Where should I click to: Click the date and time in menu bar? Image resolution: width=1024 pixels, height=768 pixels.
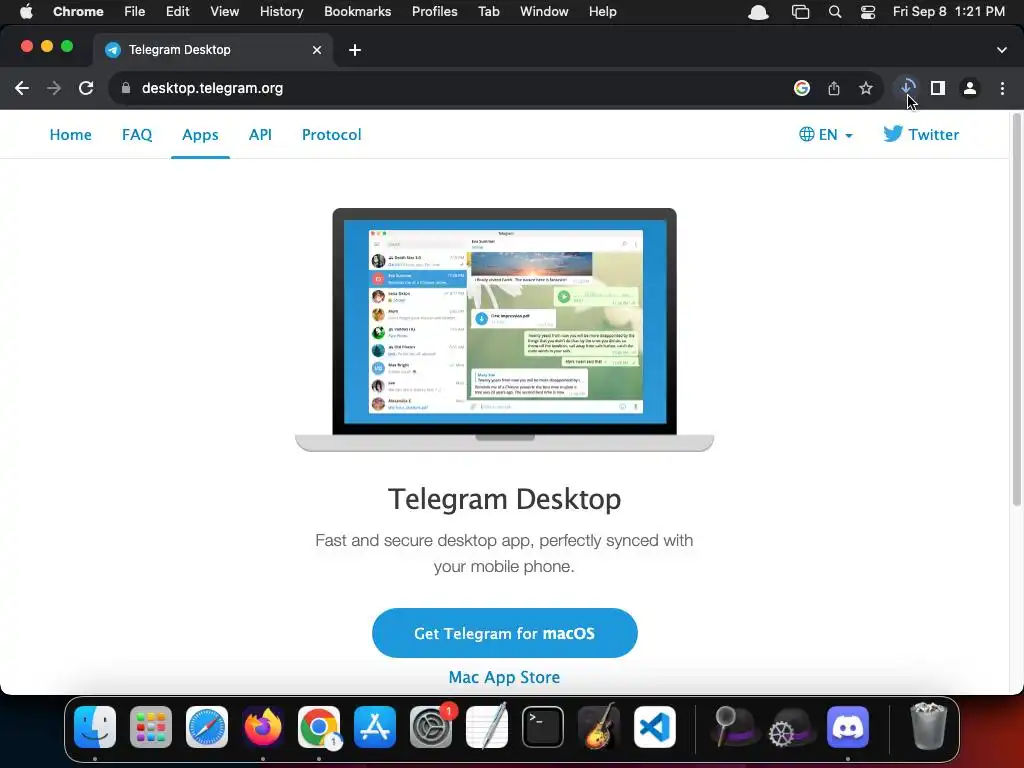(x=949, y=12)
